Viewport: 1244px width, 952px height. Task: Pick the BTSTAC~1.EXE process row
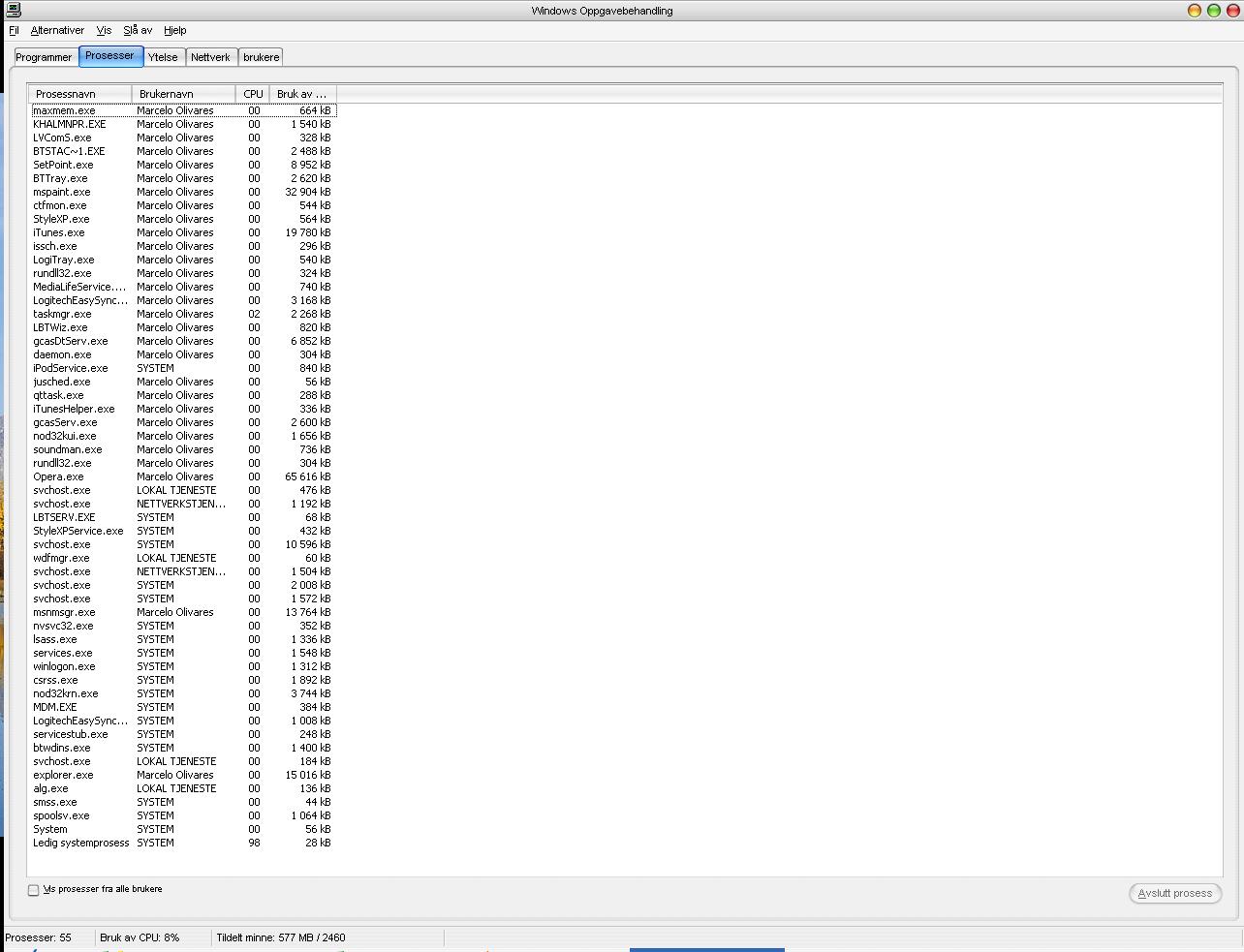[183, 151]
